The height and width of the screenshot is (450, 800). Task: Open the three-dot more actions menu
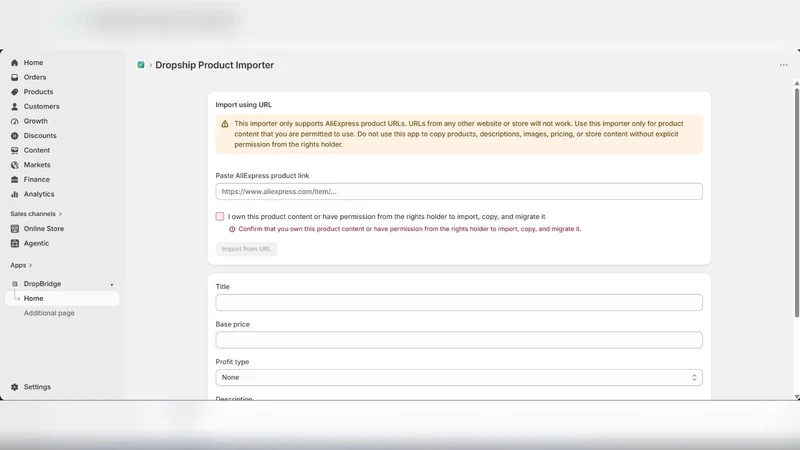pos(784,65)
